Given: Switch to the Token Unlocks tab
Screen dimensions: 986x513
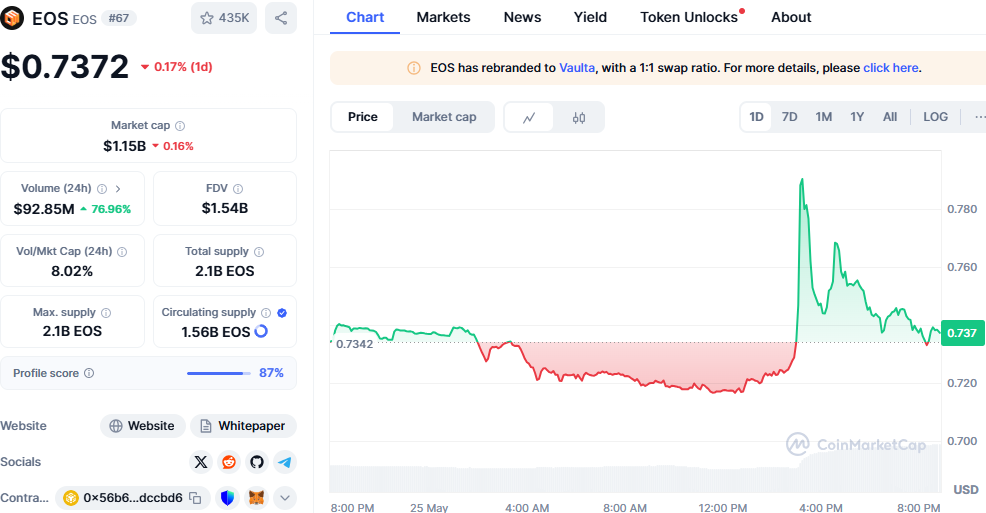Looking at the screenshot, I should pyautogui.click(x=689, y=17).
